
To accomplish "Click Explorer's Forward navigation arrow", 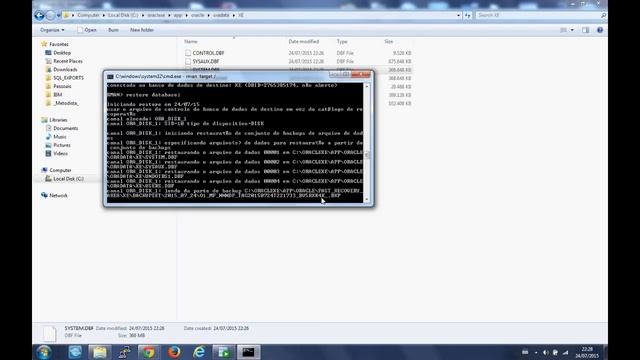I will coord(50,16).
